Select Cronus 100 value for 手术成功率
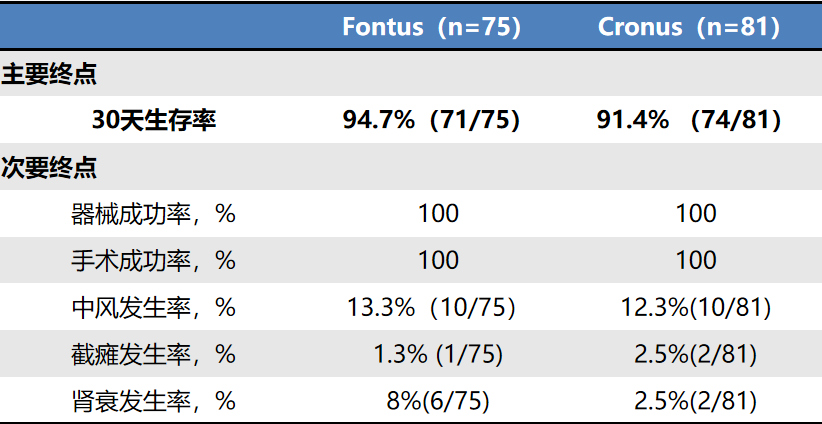The height and width of the screenshot is (424, 822). pyautogui.click(x=696, y=260)
